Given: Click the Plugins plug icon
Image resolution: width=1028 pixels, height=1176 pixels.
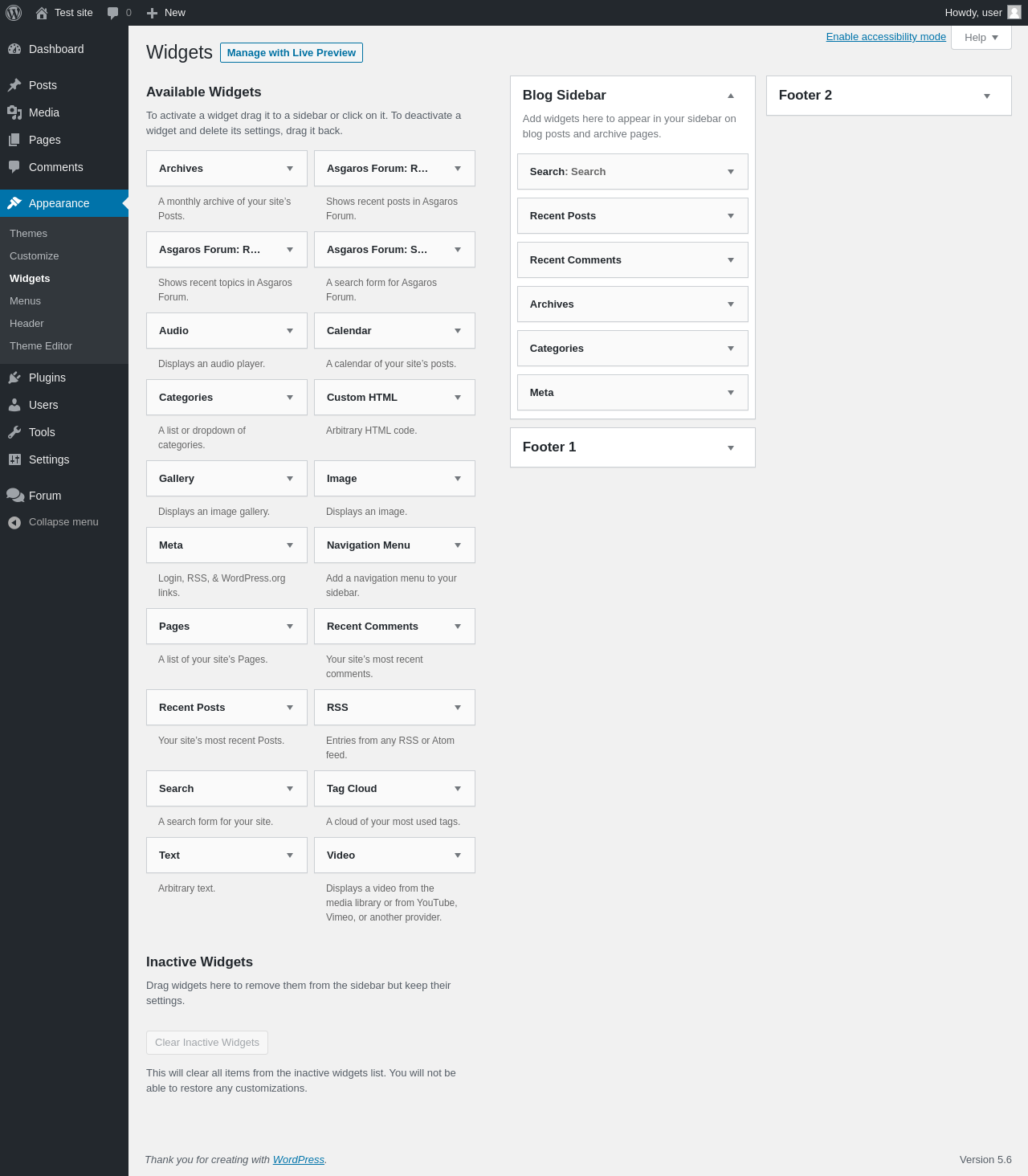Looking at the screenshot, I should [14, 378].
